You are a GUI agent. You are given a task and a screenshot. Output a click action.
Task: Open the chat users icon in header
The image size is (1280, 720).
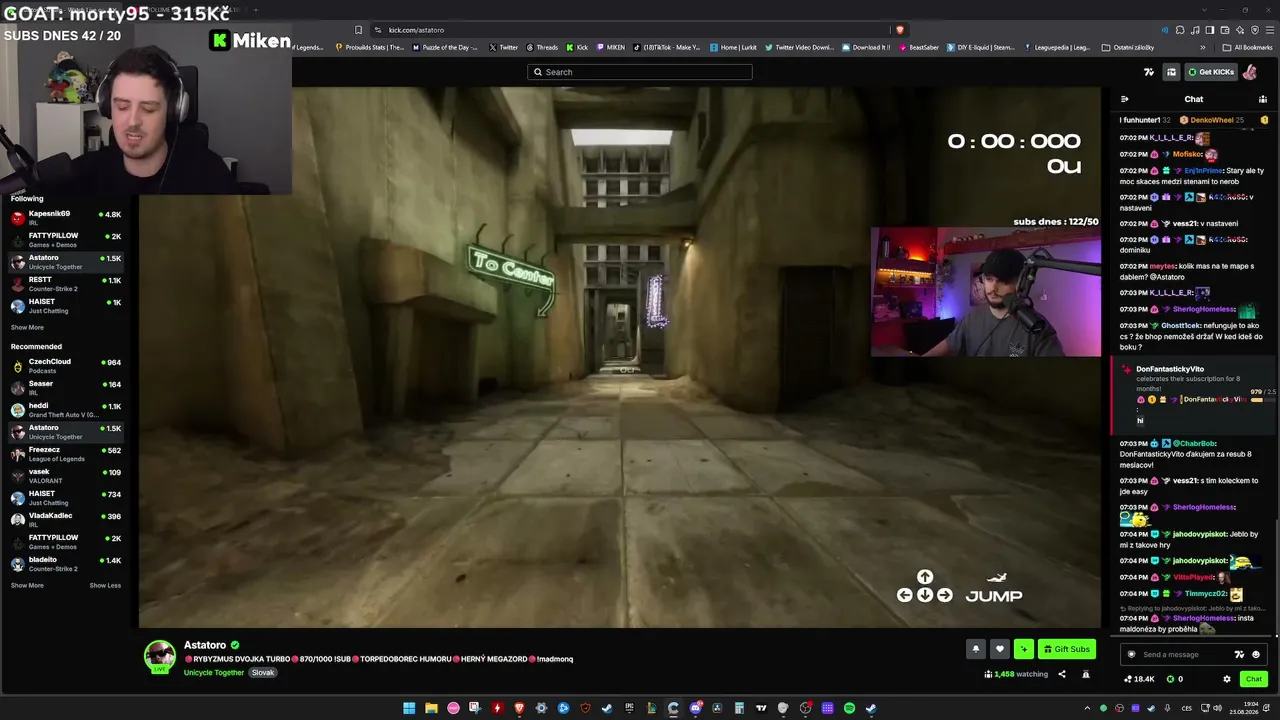tap(1263, 99)
